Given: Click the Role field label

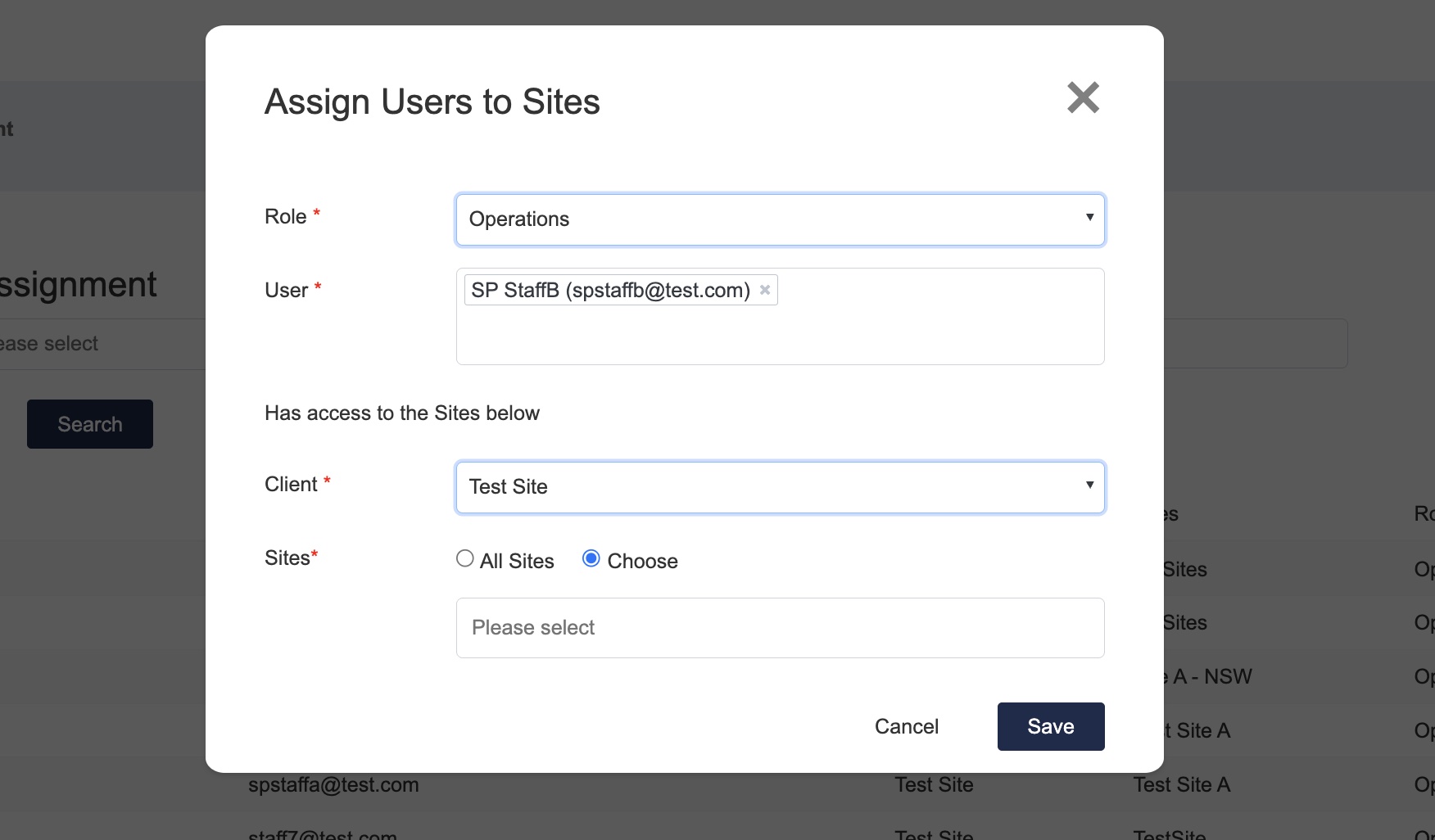Looking at the screenshot, I should [285, 216].
